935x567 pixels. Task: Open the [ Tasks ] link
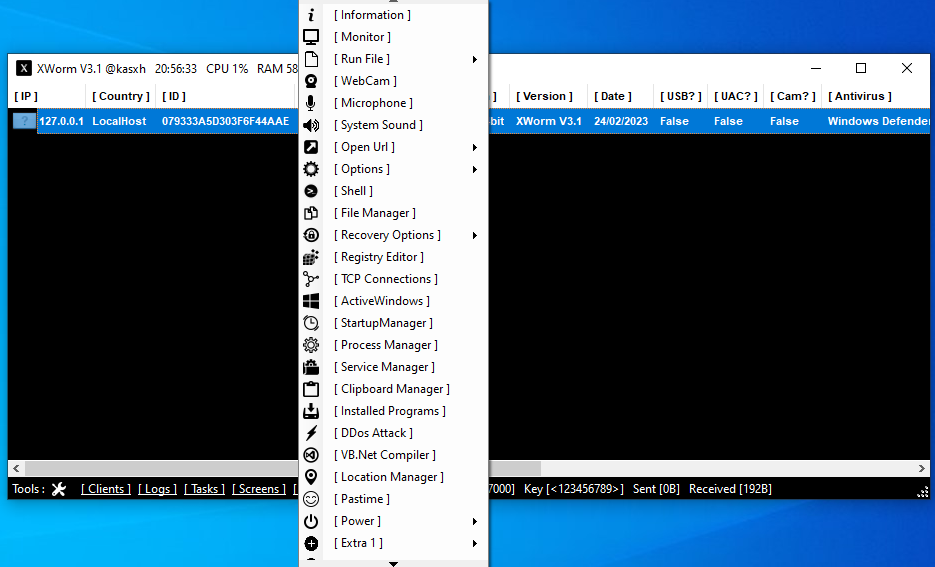tap(205, 489)
